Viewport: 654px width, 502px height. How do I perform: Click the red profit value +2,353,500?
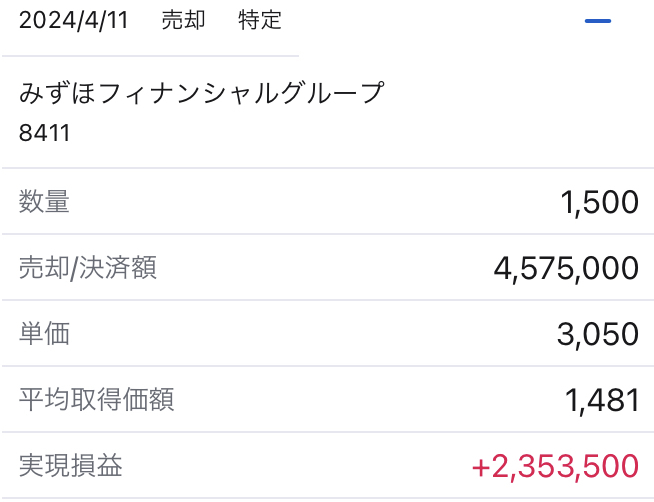[x=555, y=466]
